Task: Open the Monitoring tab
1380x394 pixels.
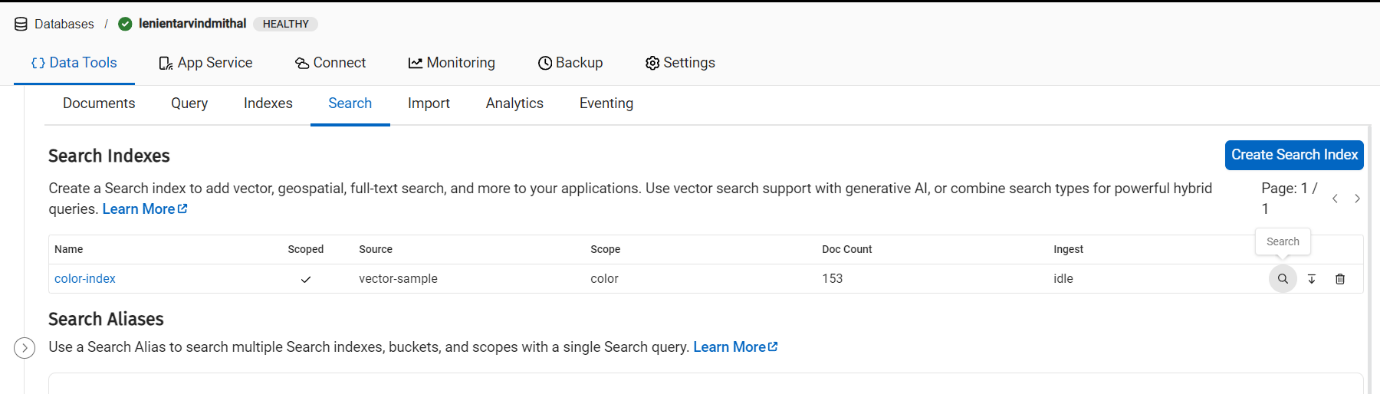Action: tap(451, 63)
